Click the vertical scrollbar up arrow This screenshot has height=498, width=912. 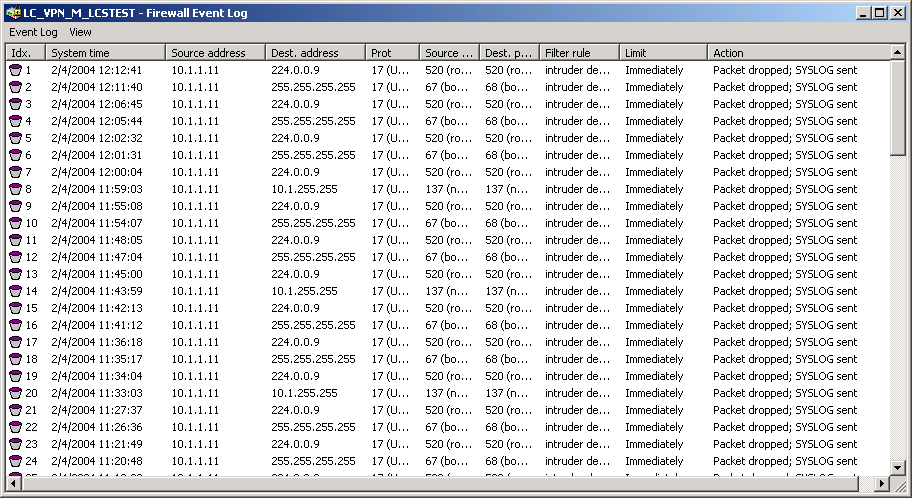898,53
